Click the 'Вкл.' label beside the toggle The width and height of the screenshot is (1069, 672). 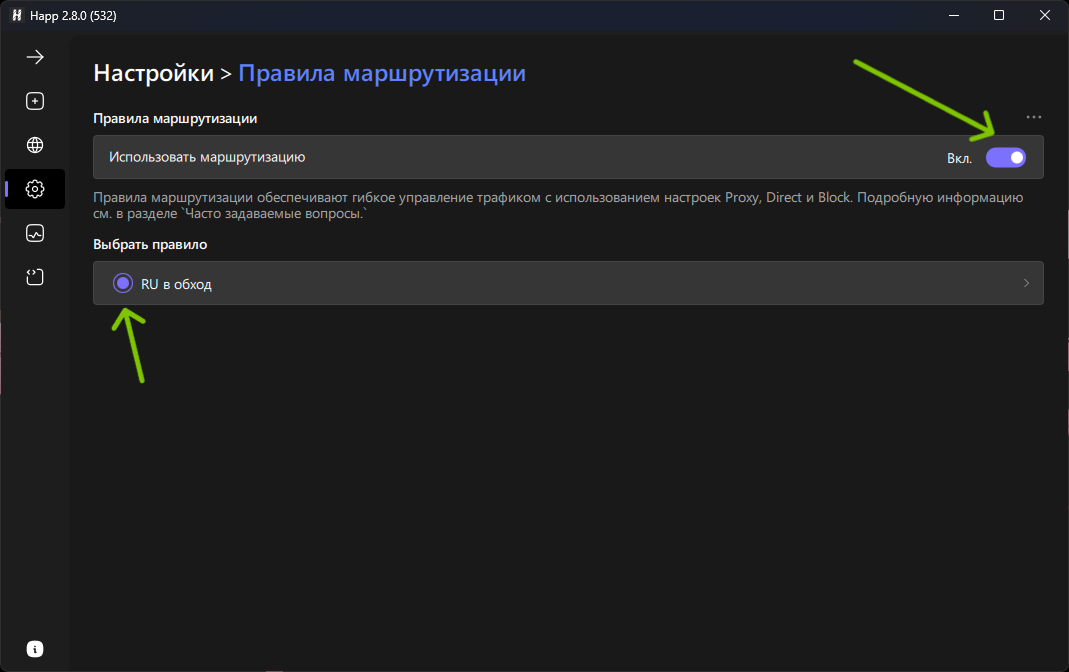click(959, 158)
